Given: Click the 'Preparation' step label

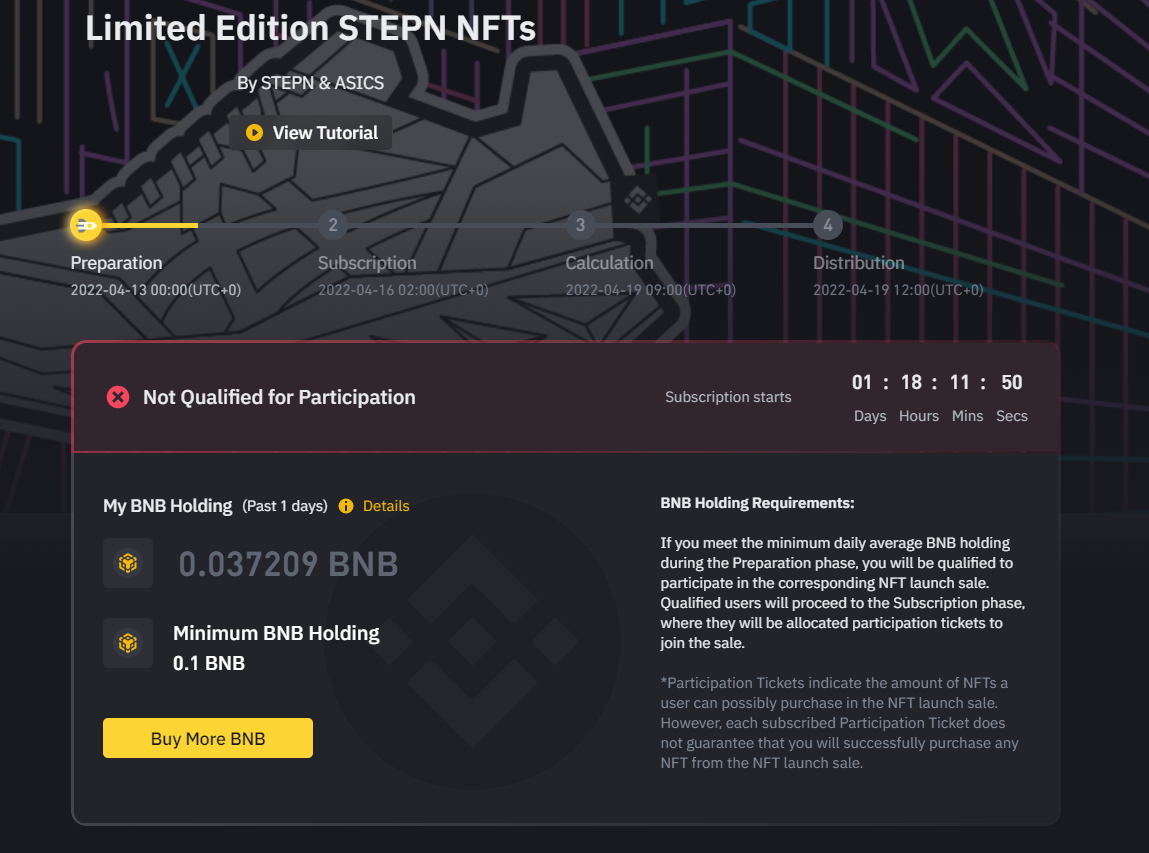Looking at the screenshot, I should [117, 263].
